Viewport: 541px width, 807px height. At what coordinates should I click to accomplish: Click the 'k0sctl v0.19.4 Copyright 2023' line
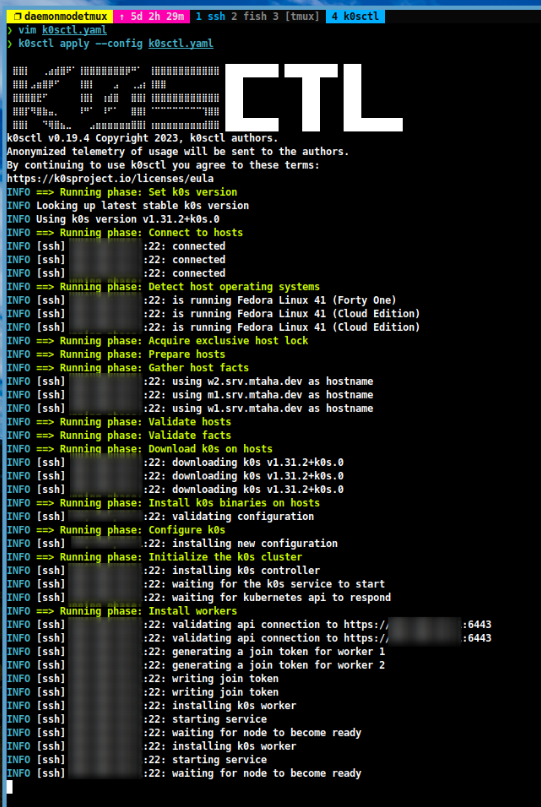143,138
